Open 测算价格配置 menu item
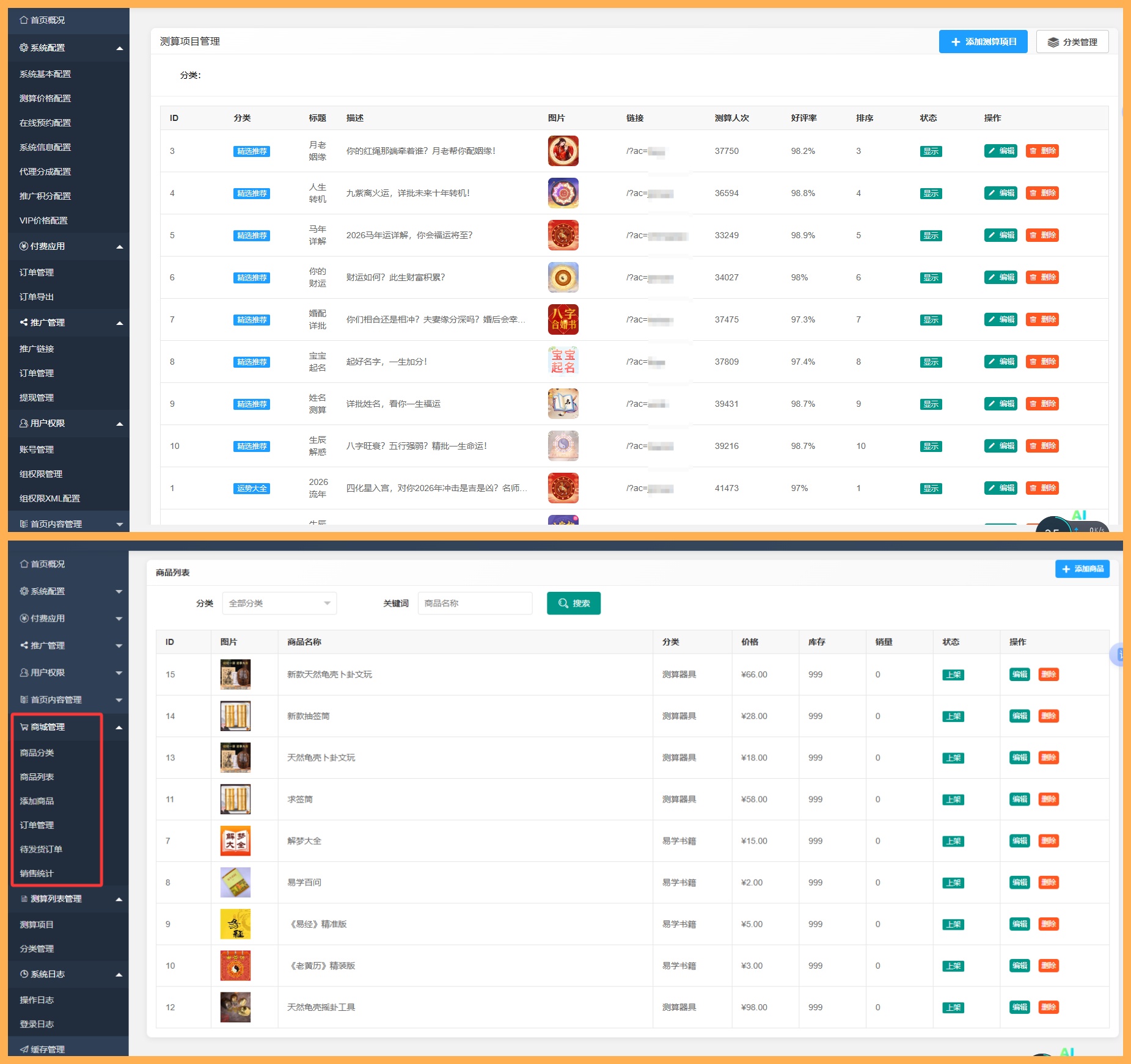This screenshot has width=1131, height=1064. tap(45, 98)
